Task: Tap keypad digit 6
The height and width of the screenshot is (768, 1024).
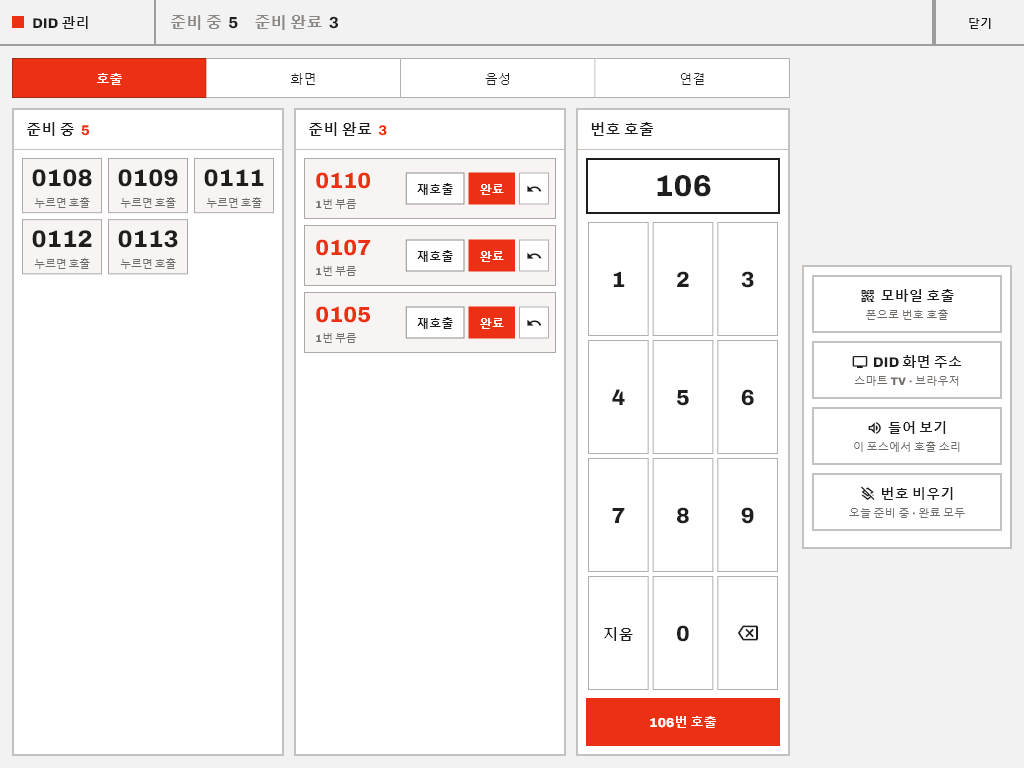Action: [x=747, y=397]
